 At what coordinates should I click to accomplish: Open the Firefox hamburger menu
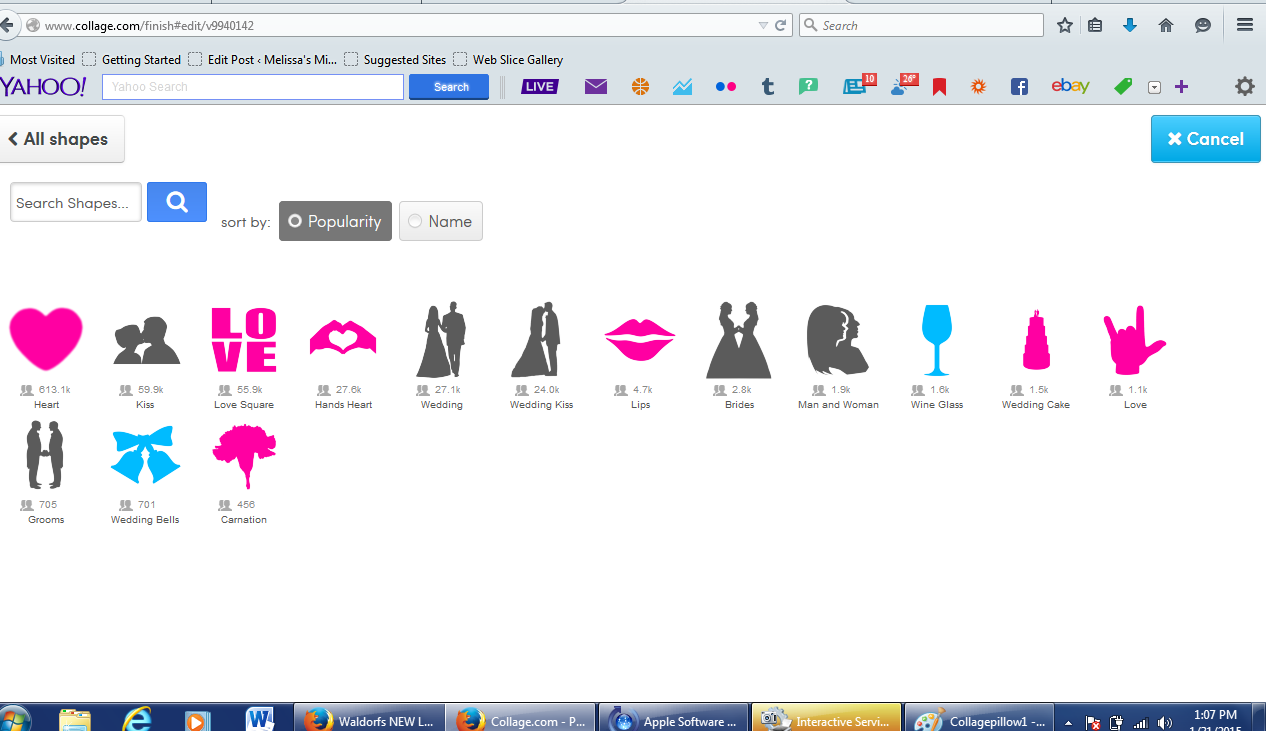[x=1245, y=26]
